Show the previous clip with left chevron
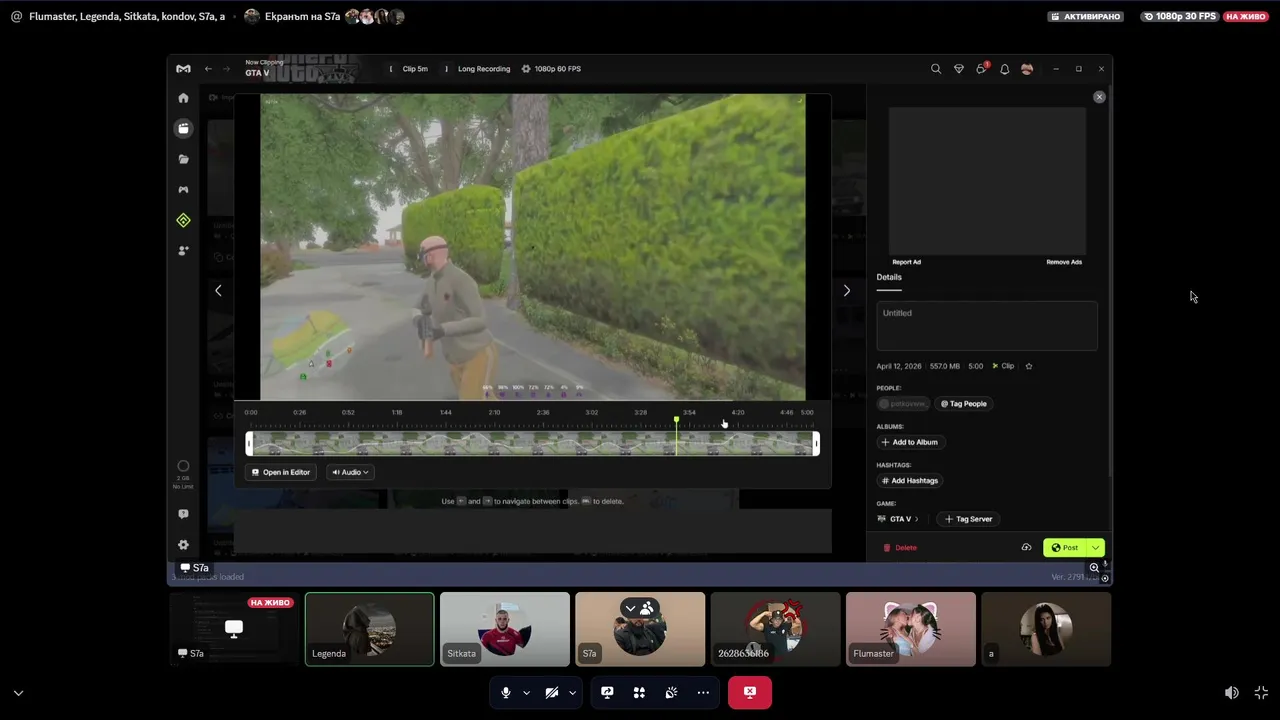Viewport: 1280px width, 720px height. [x=218, y=290]
